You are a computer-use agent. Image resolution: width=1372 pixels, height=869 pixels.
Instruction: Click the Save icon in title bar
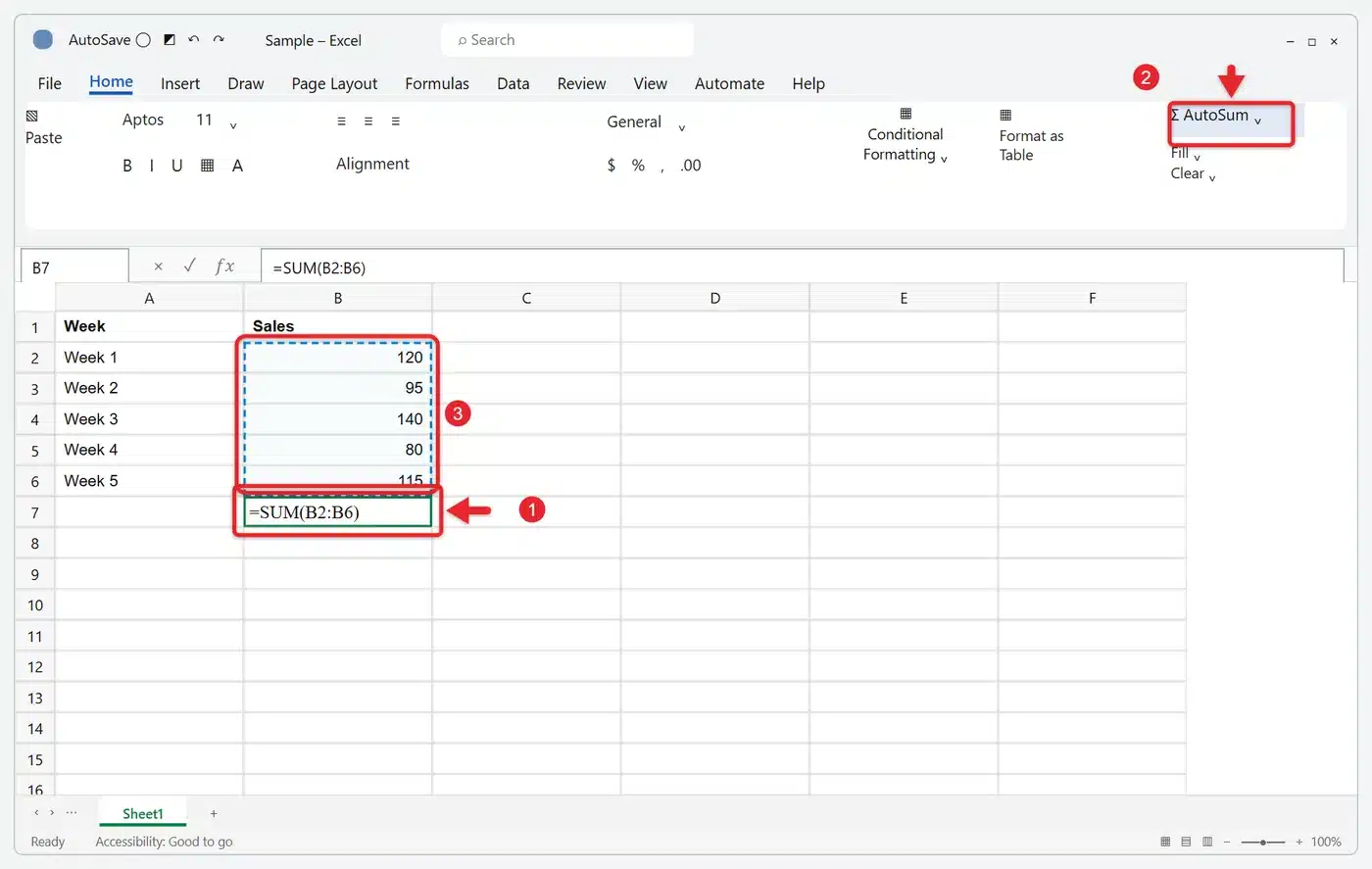tap(170, 40)
